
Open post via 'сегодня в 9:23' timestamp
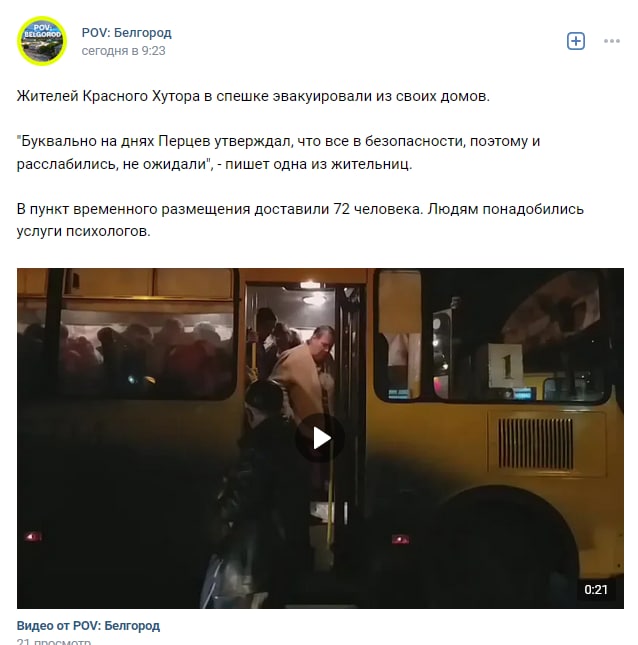[x=123, y=51]
